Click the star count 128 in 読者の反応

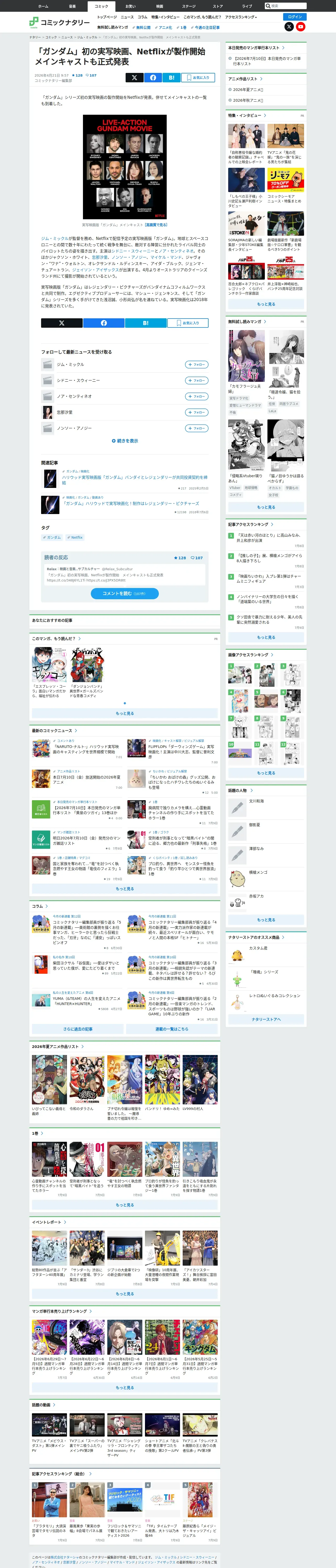pos(180,558)
